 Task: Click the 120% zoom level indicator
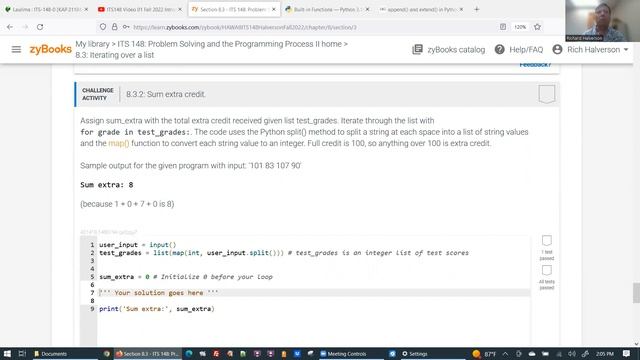520,27
